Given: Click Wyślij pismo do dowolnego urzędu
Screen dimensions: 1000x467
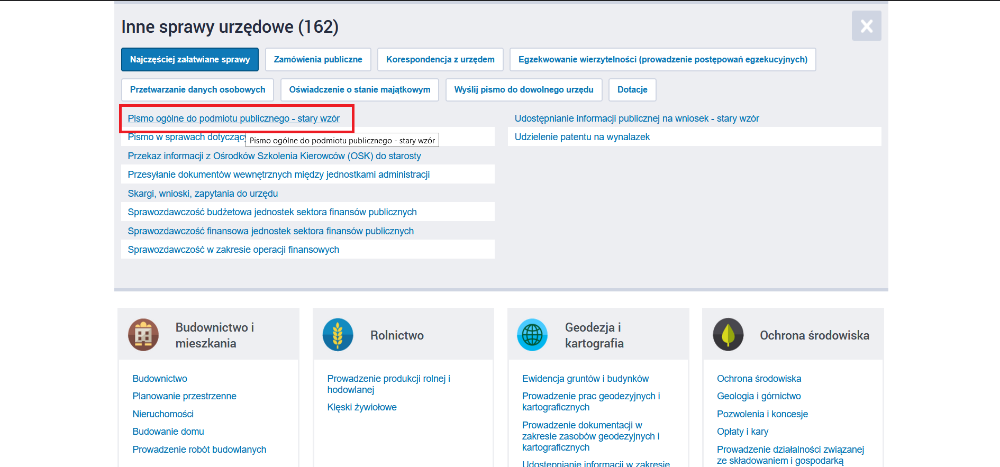Looking at the screenshot, I should (x=524, y=89).
